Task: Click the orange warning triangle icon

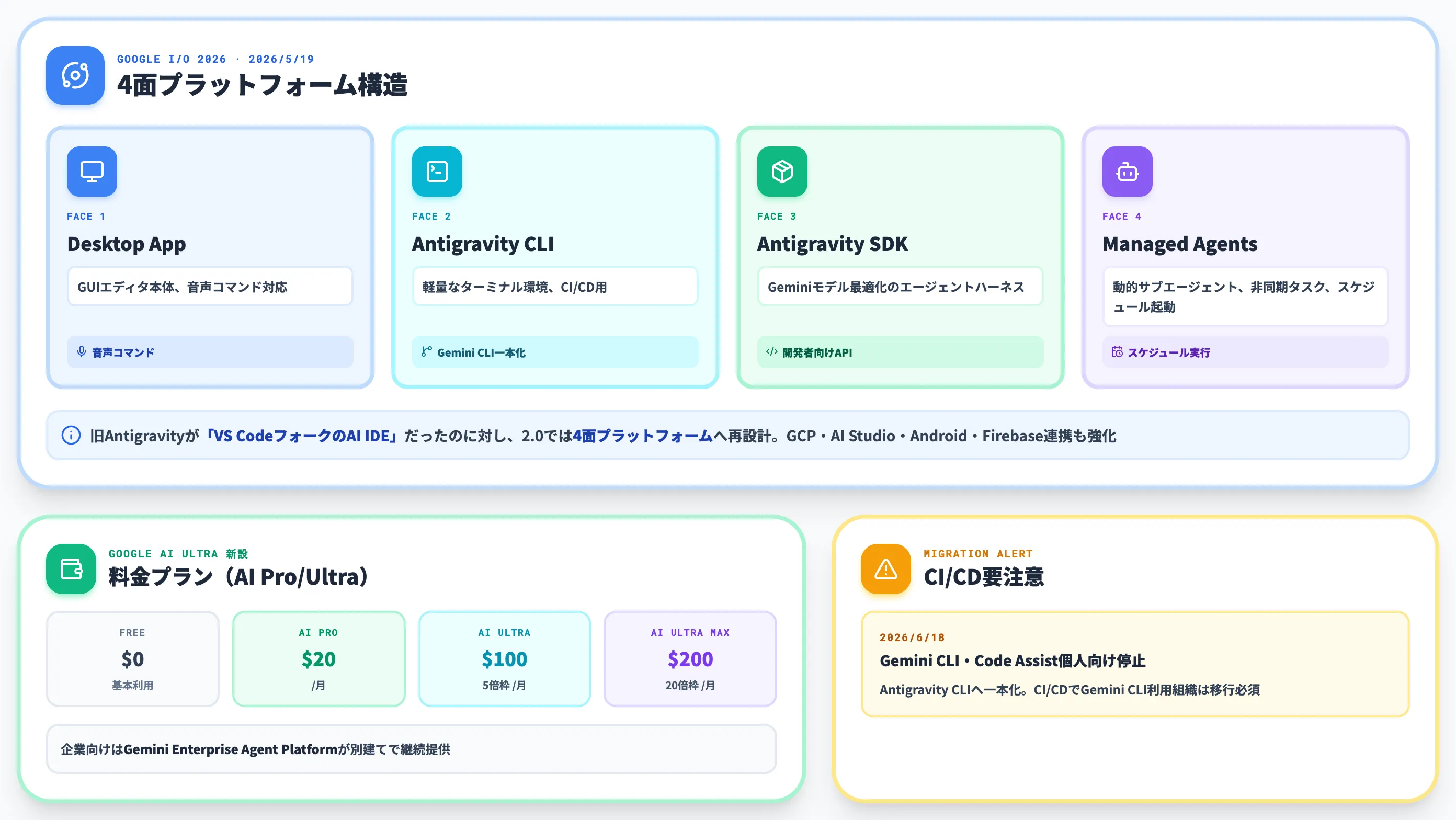Action: 886,568
